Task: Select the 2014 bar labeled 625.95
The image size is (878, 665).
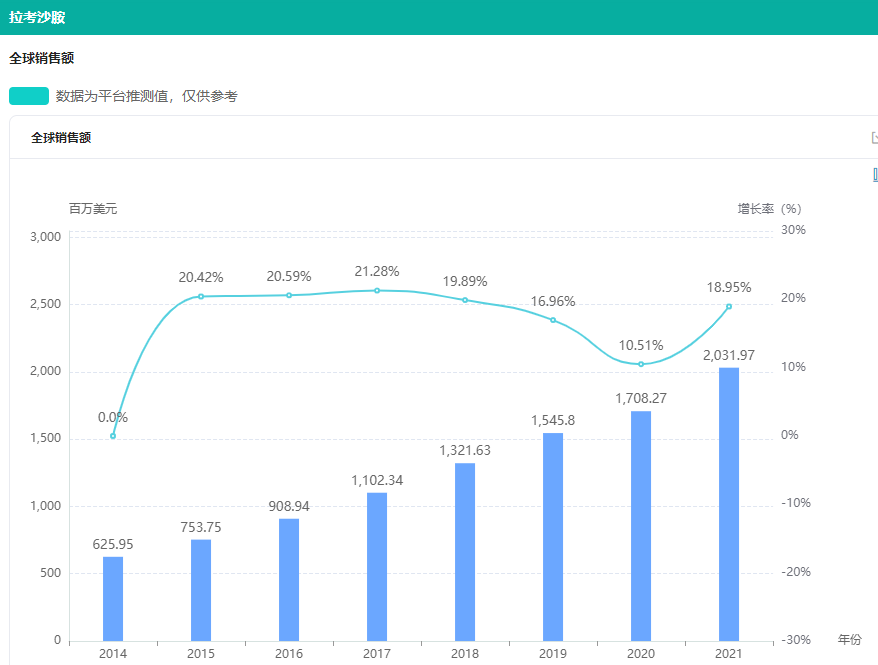Action: [x=113, y=598]
